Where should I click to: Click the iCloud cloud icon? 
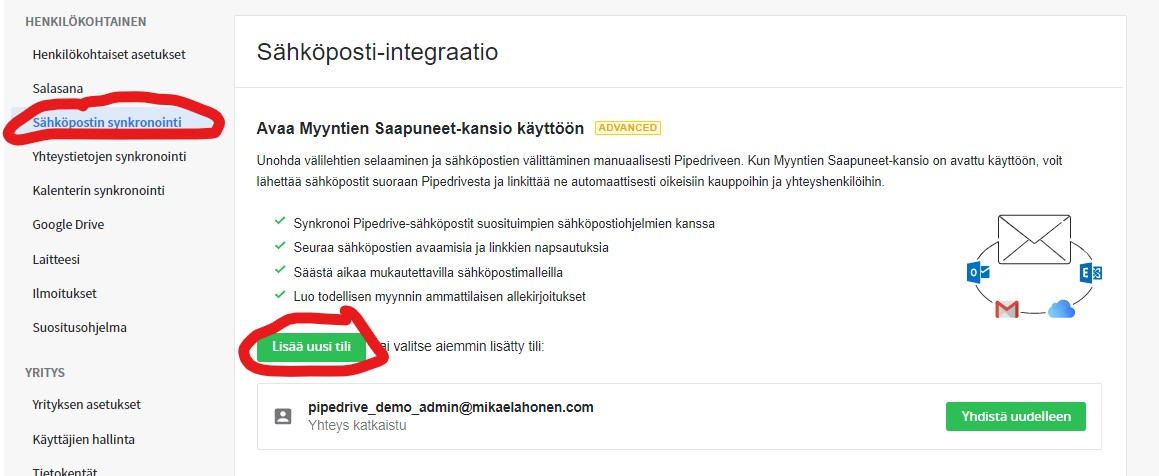pos(1061,309)
